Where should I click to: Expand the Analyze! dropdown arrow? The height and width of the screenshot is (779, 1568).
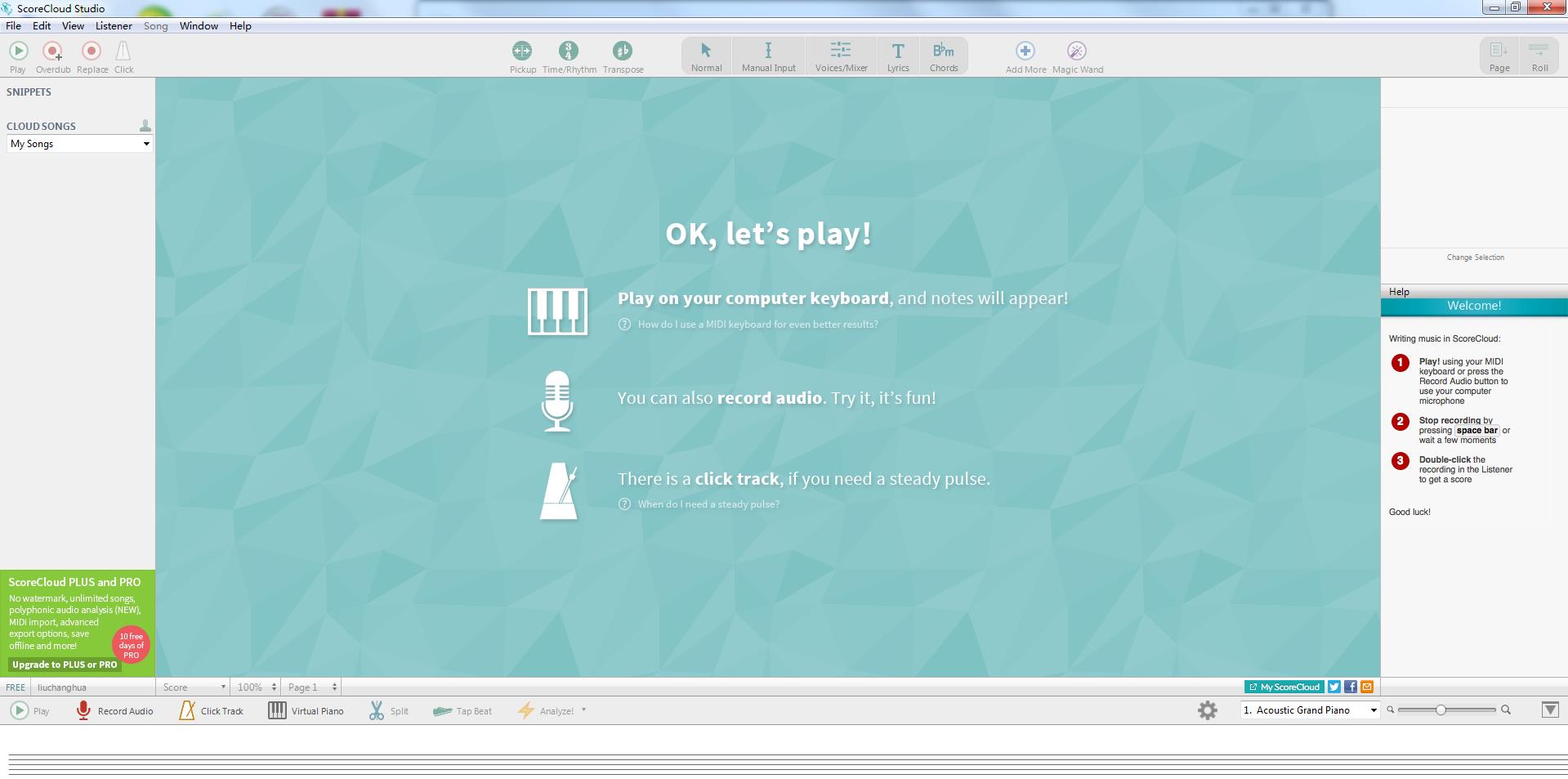point(583,710)
